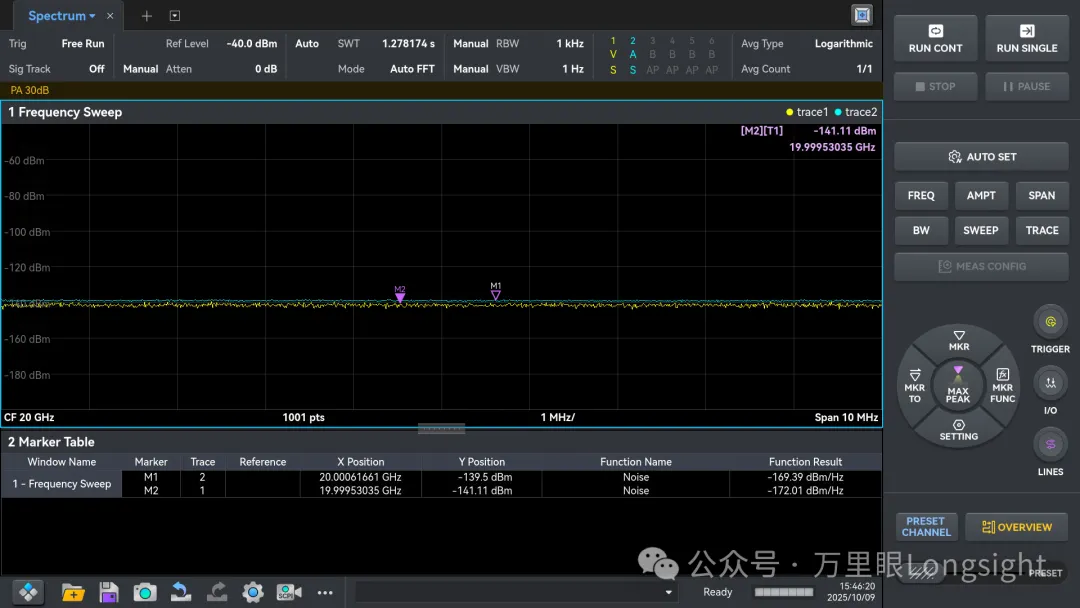The width and height of the screenshot is (1080, 608).
Task: Select MKR on the marker wheel
Action: [959, 341]
